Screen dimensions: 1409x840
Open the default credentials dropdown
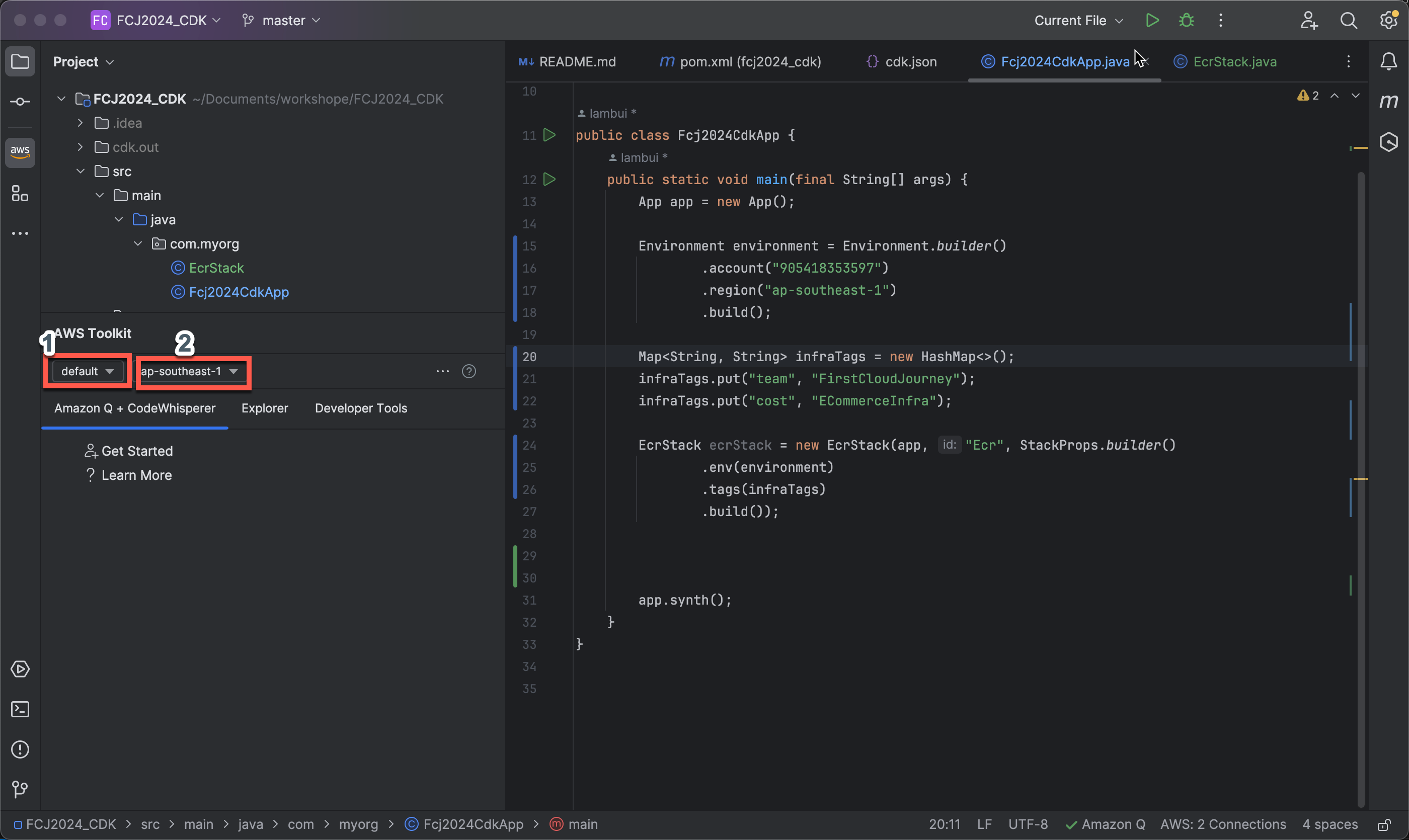coord(87,371)
